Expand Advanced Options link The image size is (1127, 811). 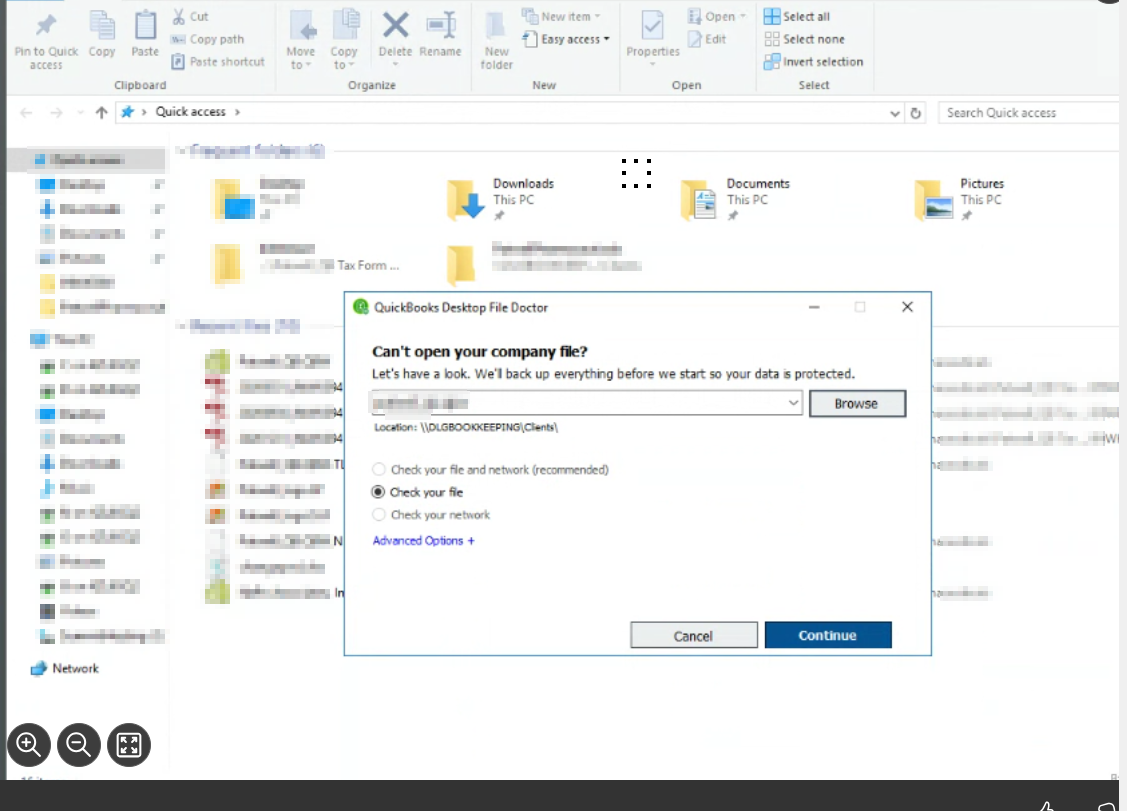click(x=423, y=541)
